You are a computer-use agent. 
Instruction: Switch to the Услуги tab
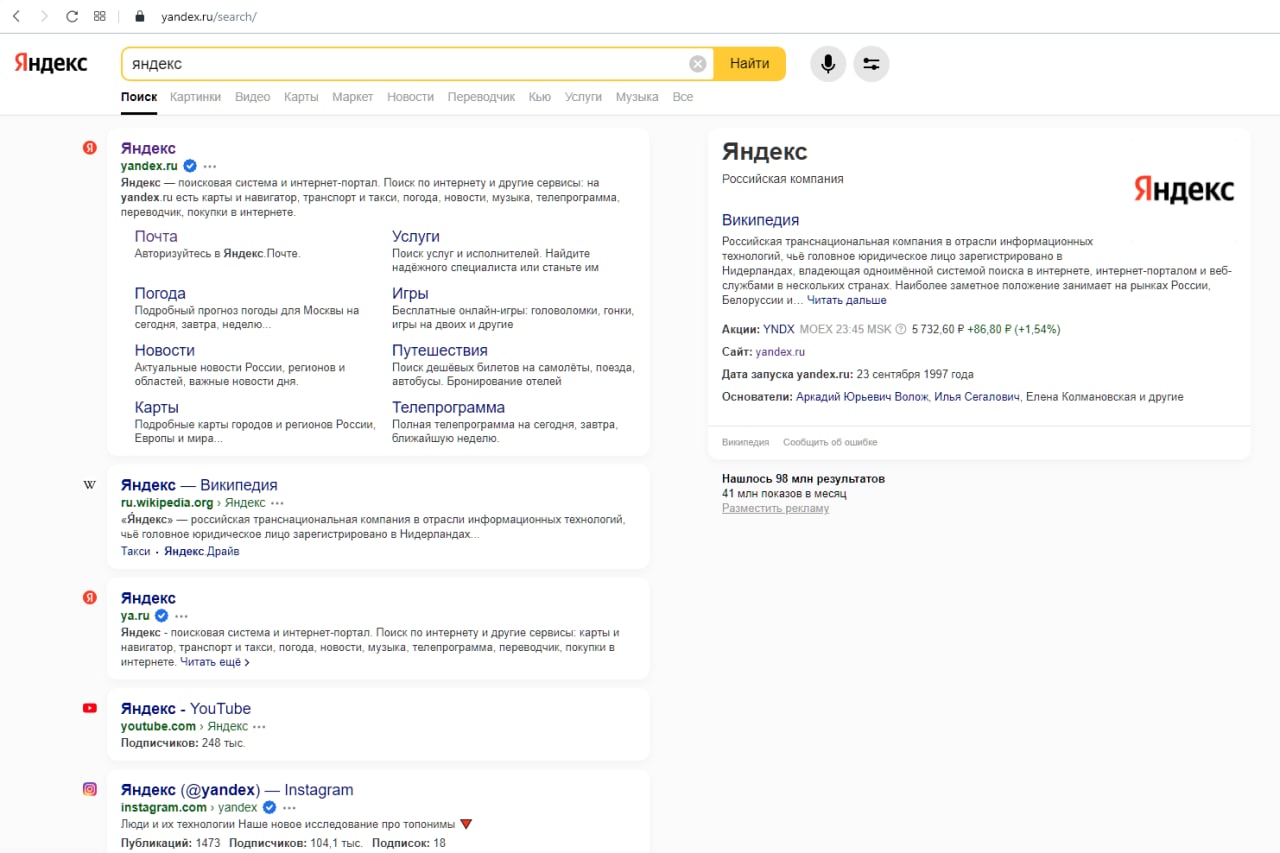coord(583,97)
